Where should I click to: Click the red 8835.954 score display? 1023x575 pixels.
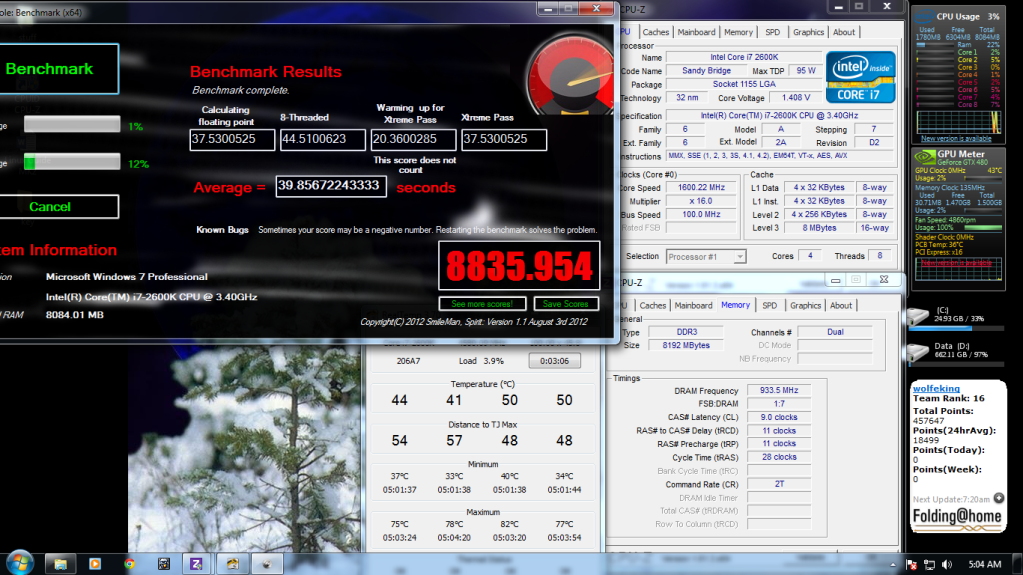point(519,266)
